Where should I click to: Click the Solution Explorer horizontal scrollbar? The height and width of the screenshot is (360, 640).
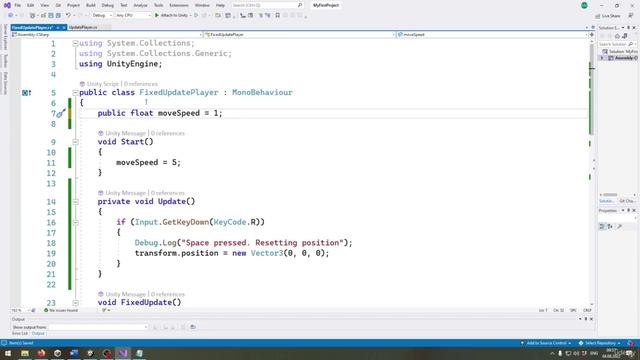pyautogui.click(x=611, y=195)
